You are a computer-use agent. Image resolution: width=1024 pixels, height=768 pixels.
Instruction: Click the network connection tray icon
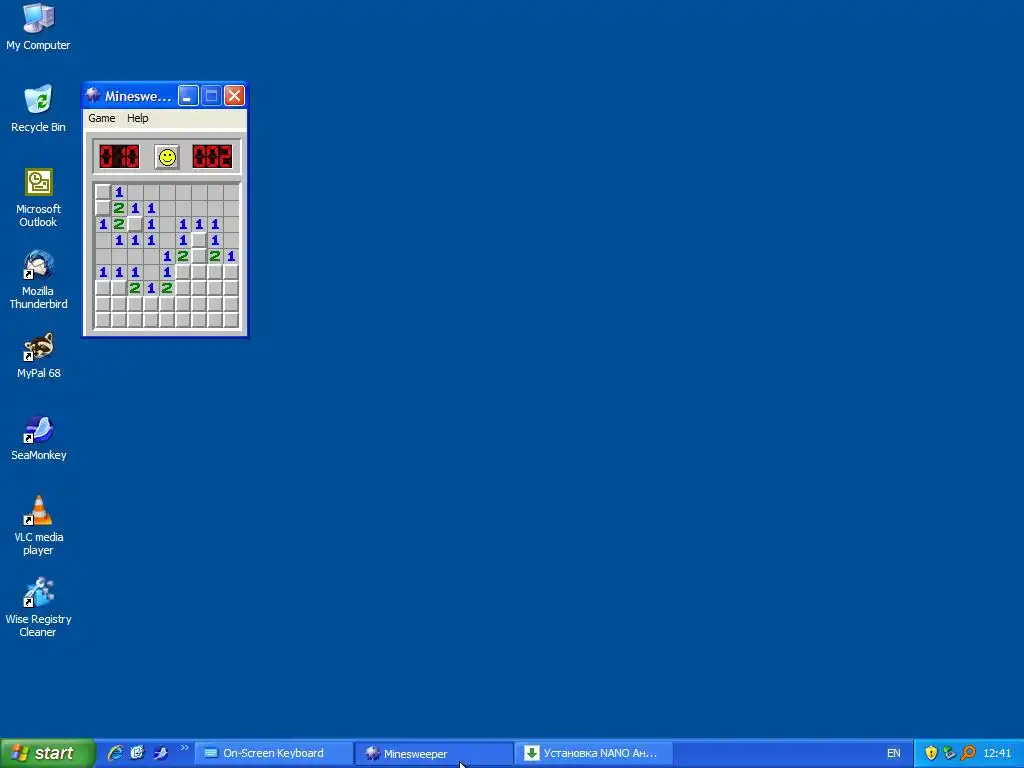click(x=950, y=753)
